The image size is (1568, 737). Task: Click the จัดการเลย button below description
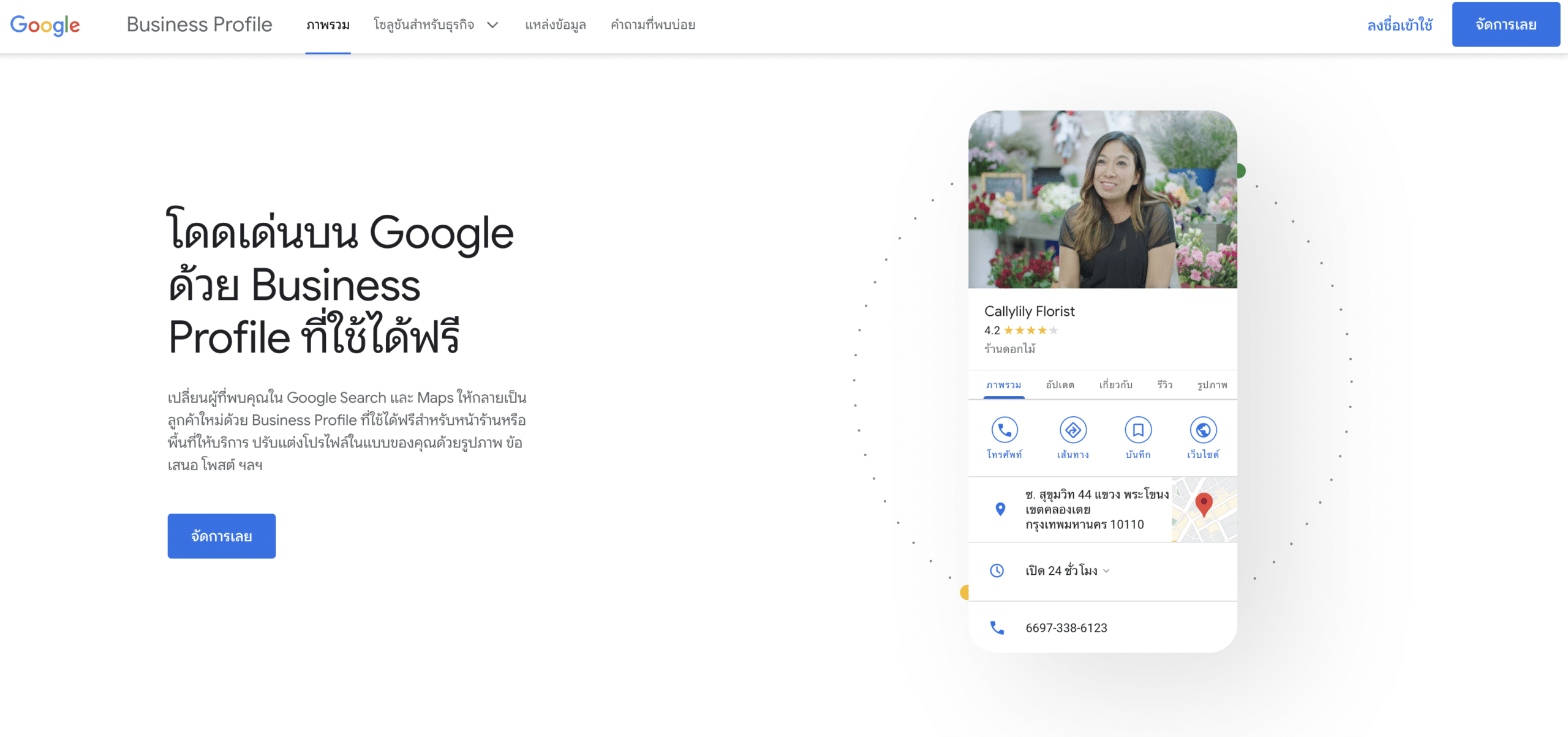tap(222, 536)
